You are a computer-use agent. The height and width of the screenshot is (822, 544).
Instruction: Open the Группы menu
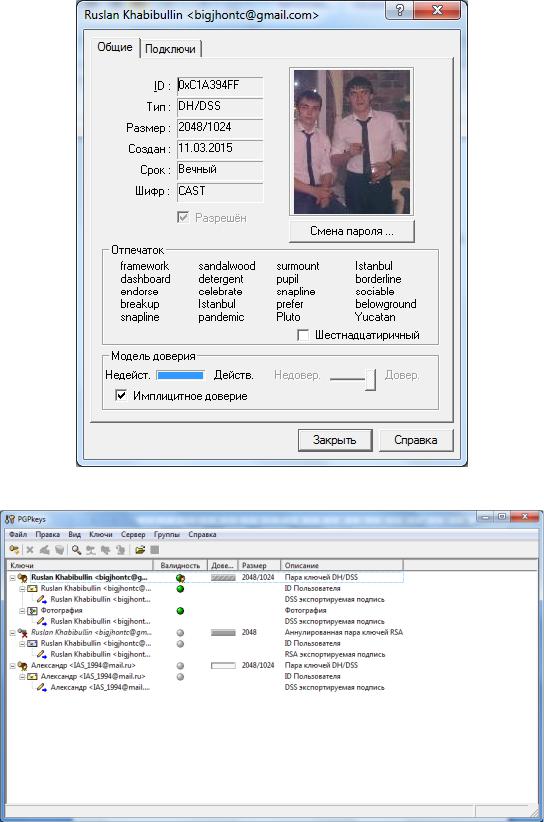[167, 535]
